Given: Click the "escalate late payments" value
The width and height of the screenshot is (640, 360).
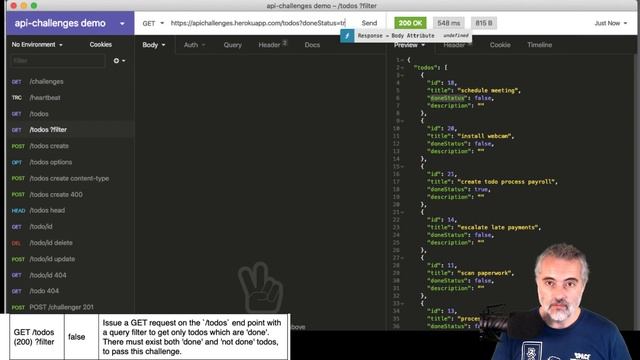Looking at the screenshot, I should (498, 227).
